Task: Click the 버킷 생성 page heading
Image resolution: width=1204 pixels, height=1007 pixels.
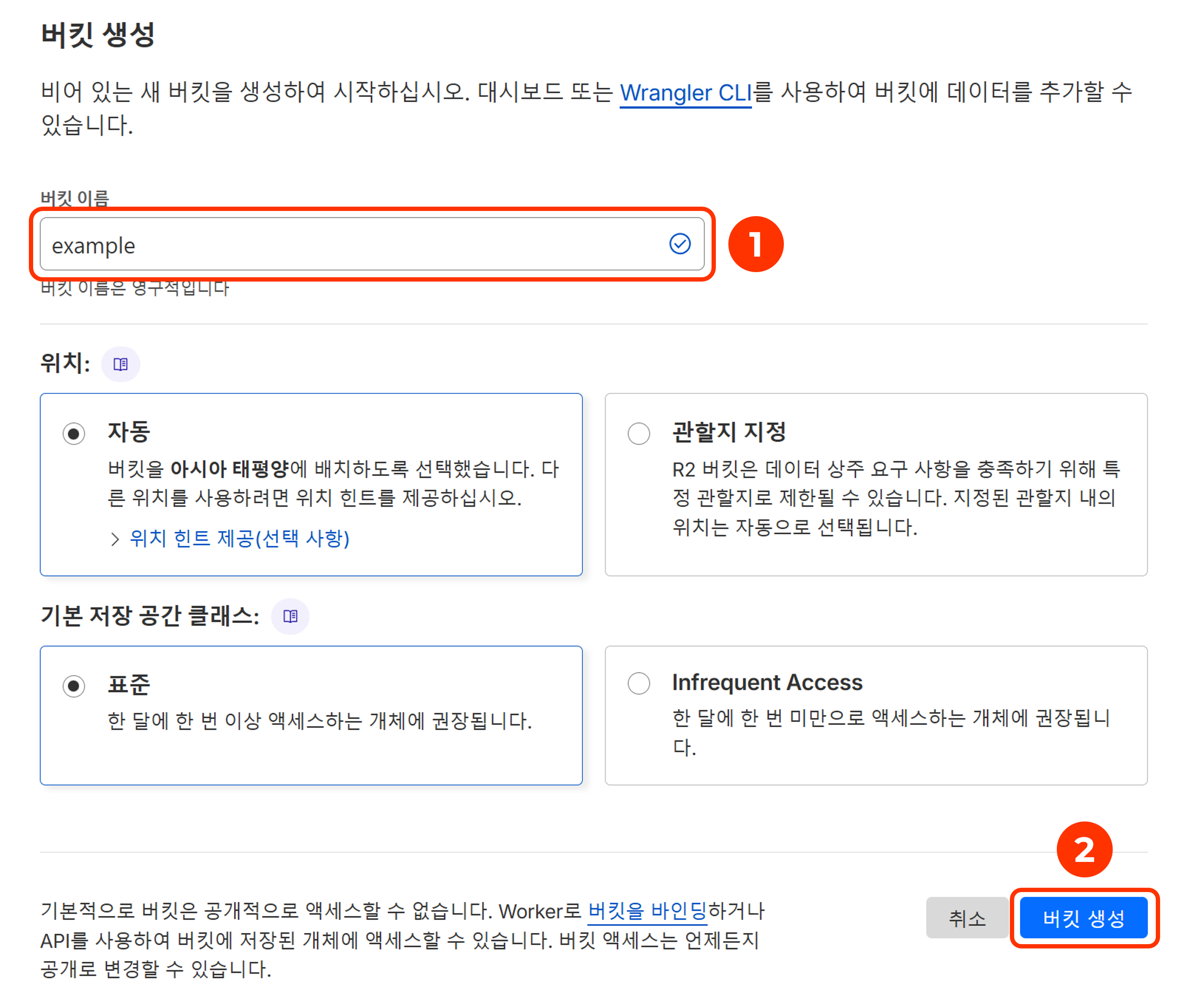Action: [x=98, y=34]
